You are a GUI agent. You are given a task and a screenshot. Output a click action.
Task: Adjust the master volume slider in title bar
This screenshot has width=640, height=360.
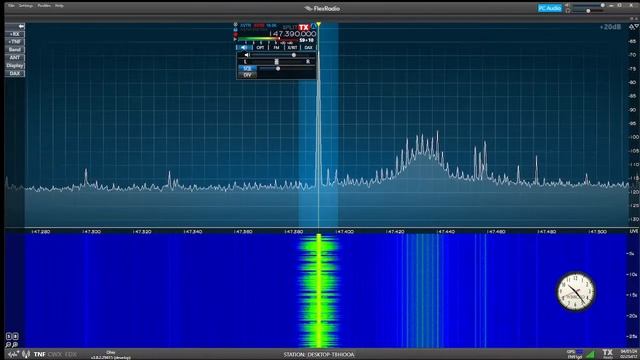(x=589, y=5)
